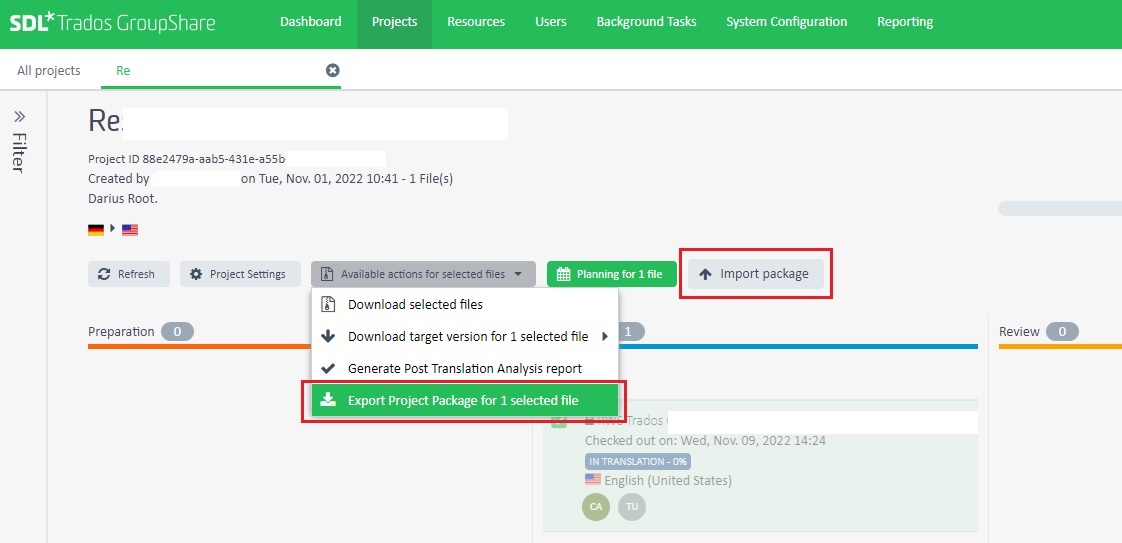The width and height of the screenshot is (1122, 543).
Task: Close the 'Re' project tab
Action: click(333, 70)
